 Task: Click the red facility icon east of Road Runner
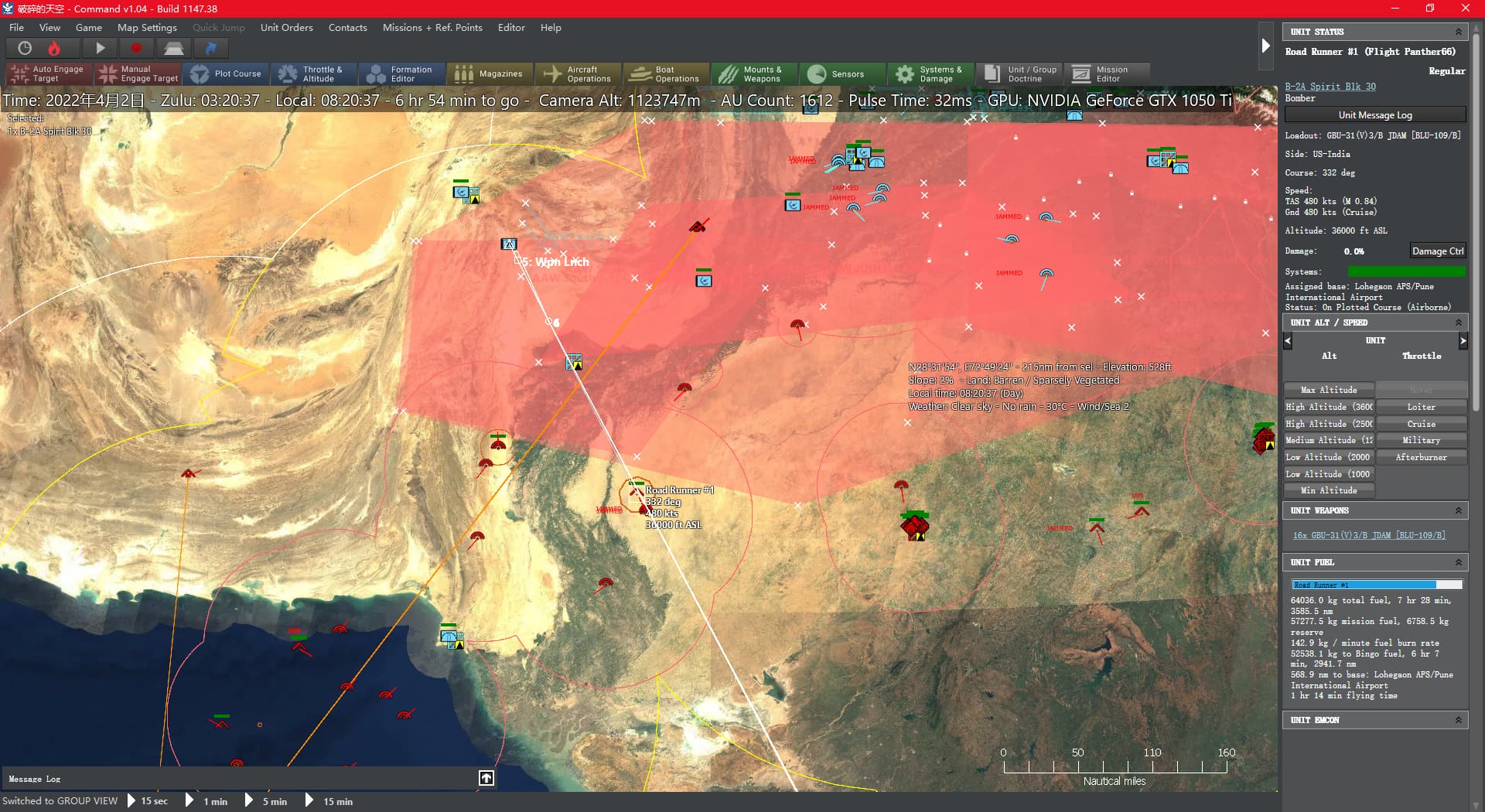[x=915, y=525]
